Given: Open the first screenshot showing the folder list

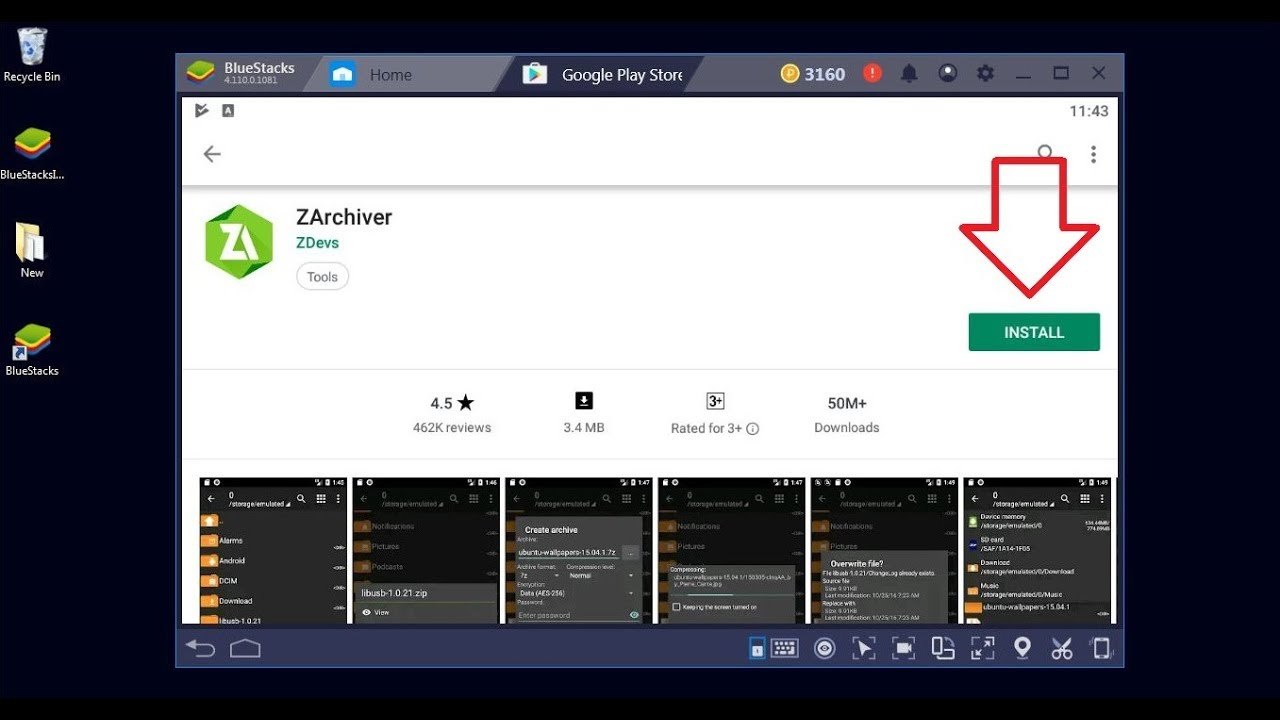Looking at the screenshot, I should coord(273,550).
